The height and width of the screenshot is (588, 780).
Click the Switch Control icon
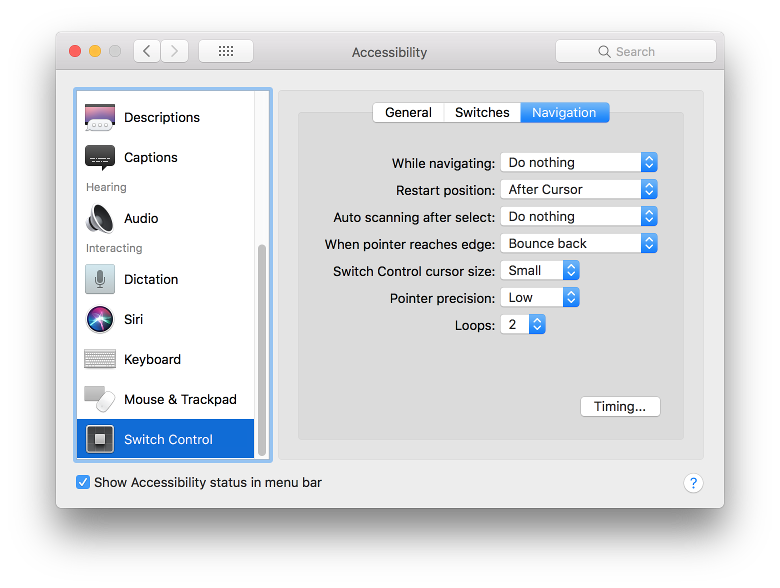point(100,439)
